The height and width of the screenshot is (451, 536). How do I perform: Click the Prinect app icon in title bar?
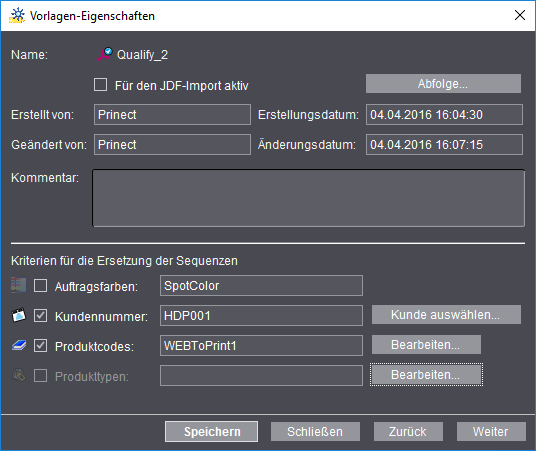tap(17, 15)
